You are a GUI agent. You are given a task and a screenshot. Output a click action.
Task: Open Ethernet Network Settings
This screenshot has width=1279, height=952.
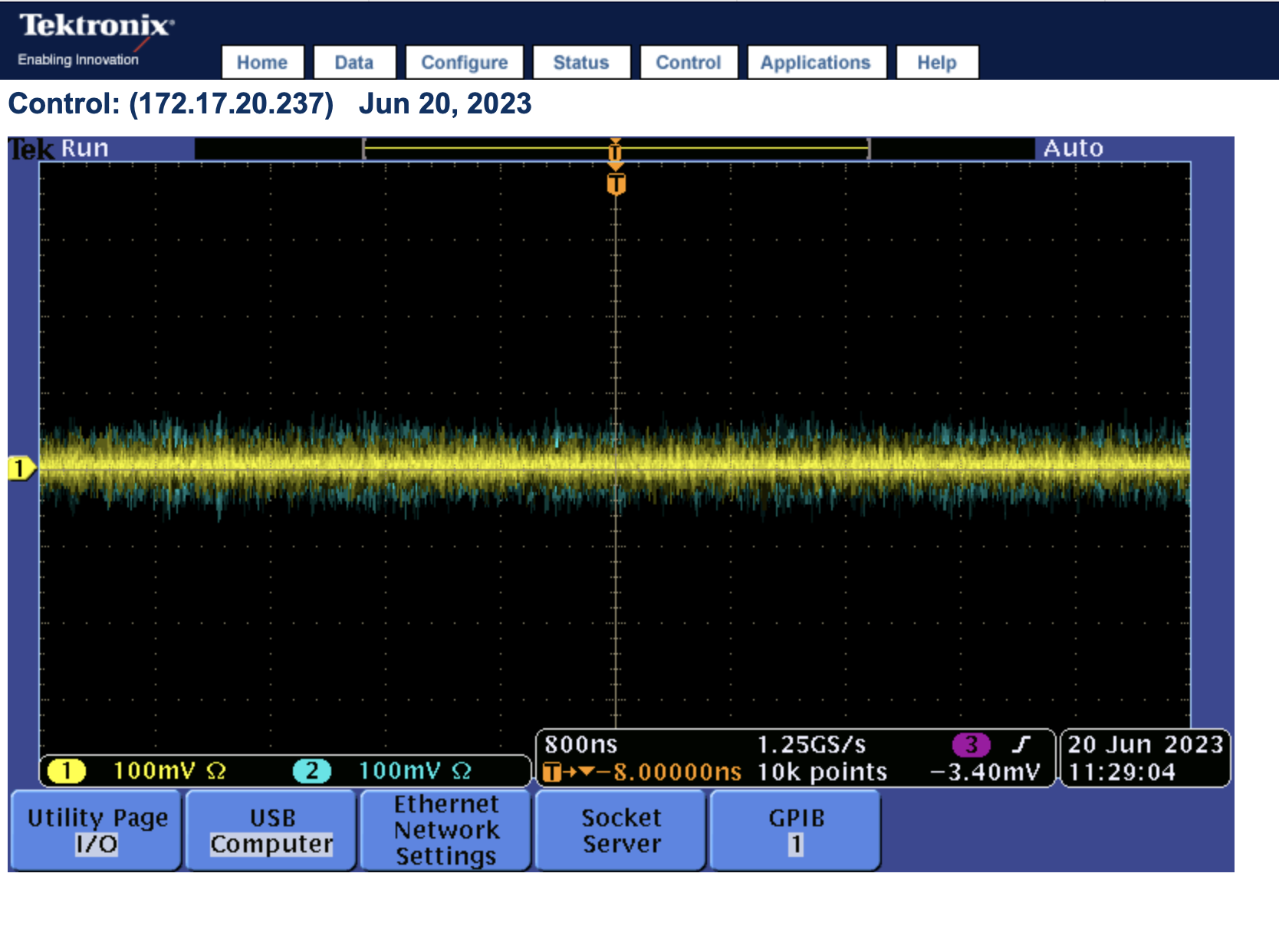click(x=446, y=830)
